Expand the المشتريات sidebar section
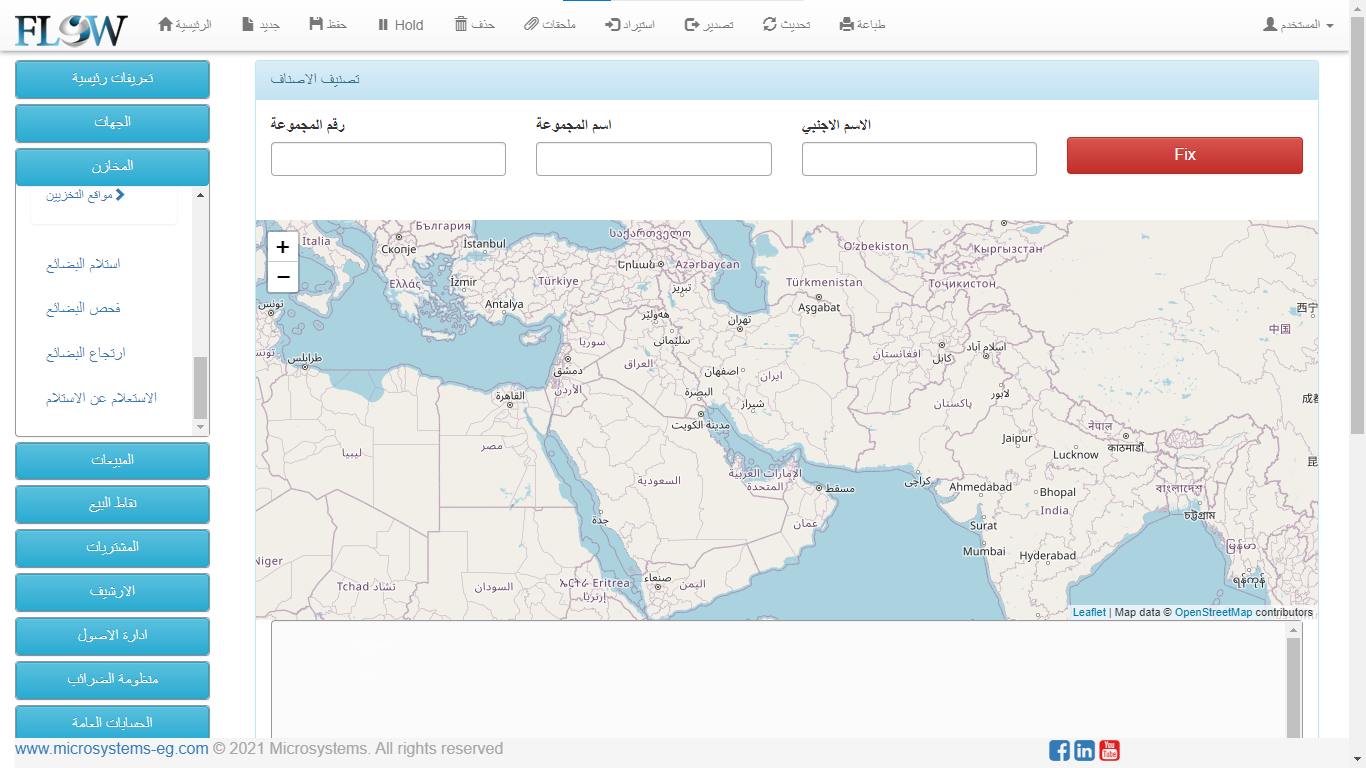The width and height of the screenshot is (1366, 768). pyautogui.click(x=112, y=548)
